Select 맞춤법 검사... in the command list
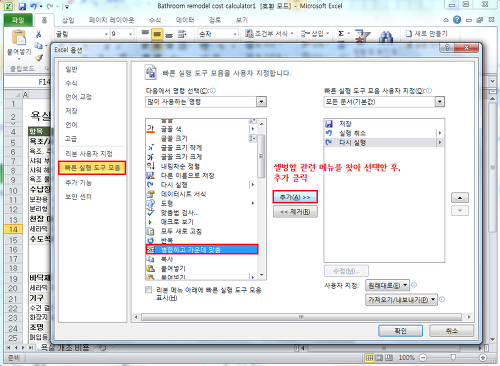Image resolution: width=500 pixels, height=366 pixels. 202,212
